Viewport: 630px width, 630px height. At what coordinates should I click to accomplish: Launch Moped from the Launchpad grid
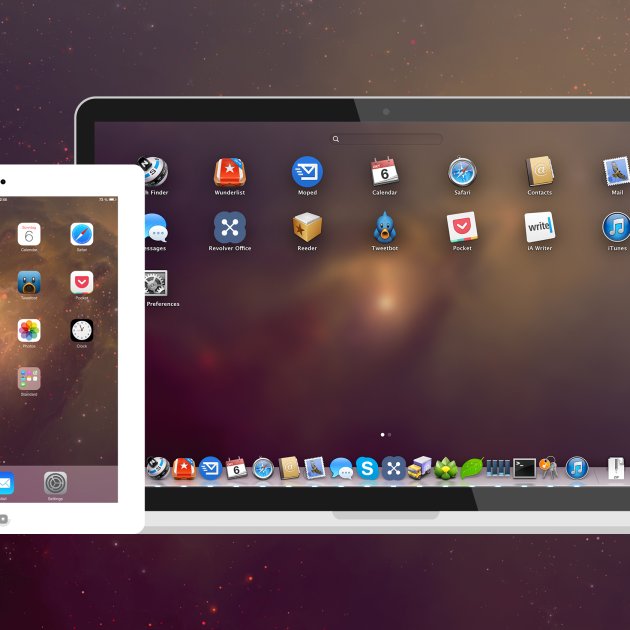pos(307,172)
